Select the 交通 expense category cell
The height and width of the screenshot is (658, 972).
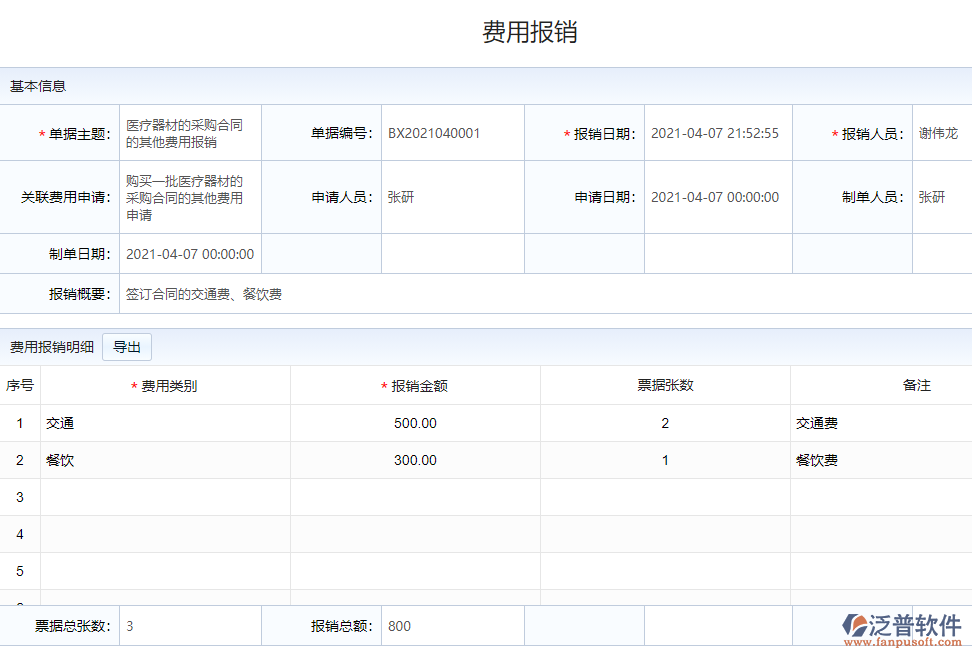point(165,423)
